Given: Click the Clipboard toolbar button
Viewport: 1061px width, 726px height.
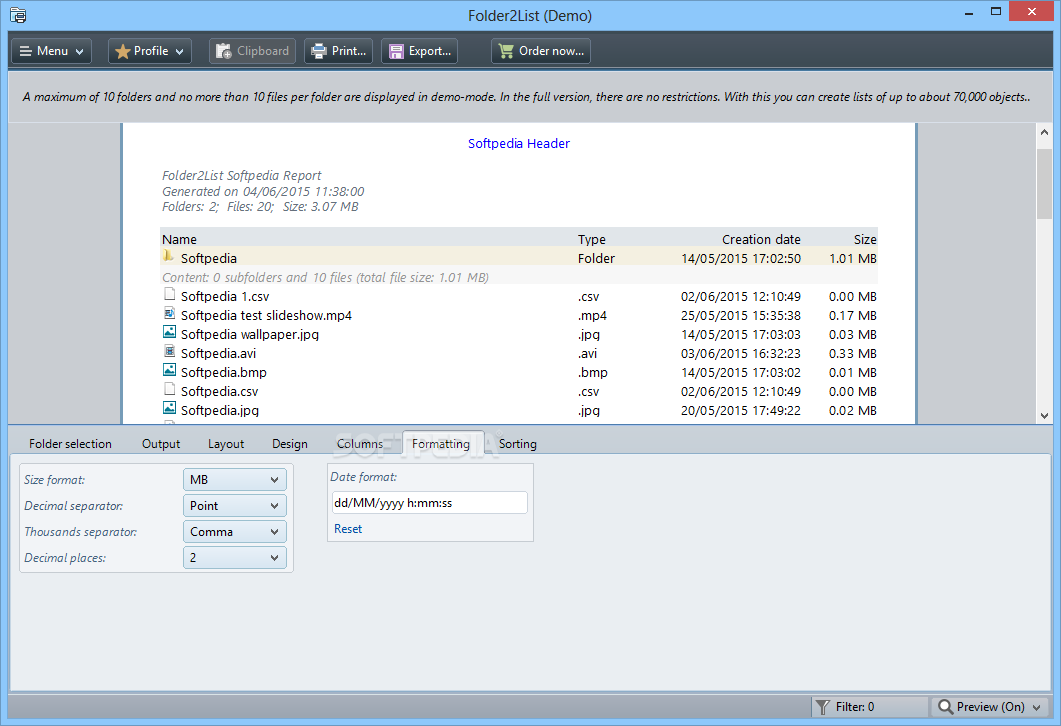Looking at the screenshot, I should coord(252,51).
